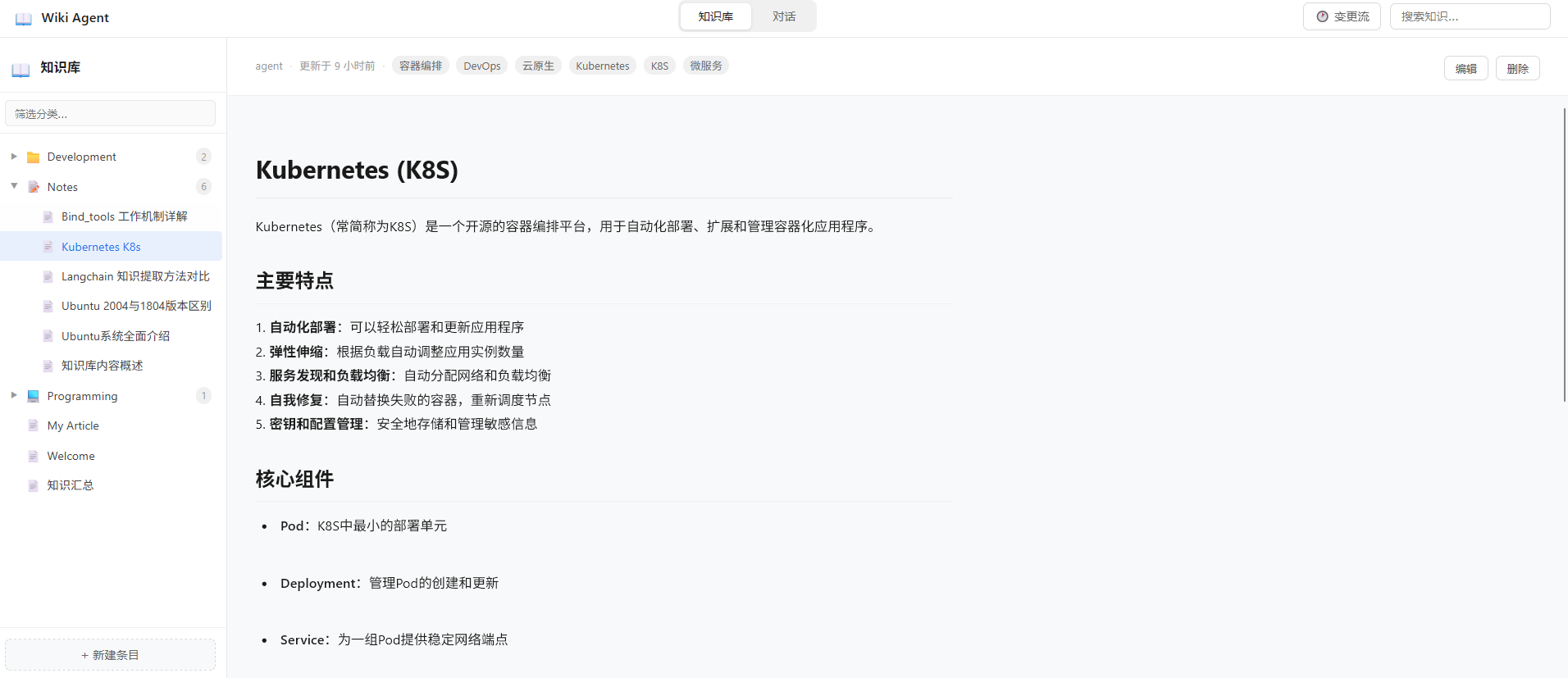
Task: Click the Programming laptop icon
Action: pyautogui.click(x=34, y=396)
